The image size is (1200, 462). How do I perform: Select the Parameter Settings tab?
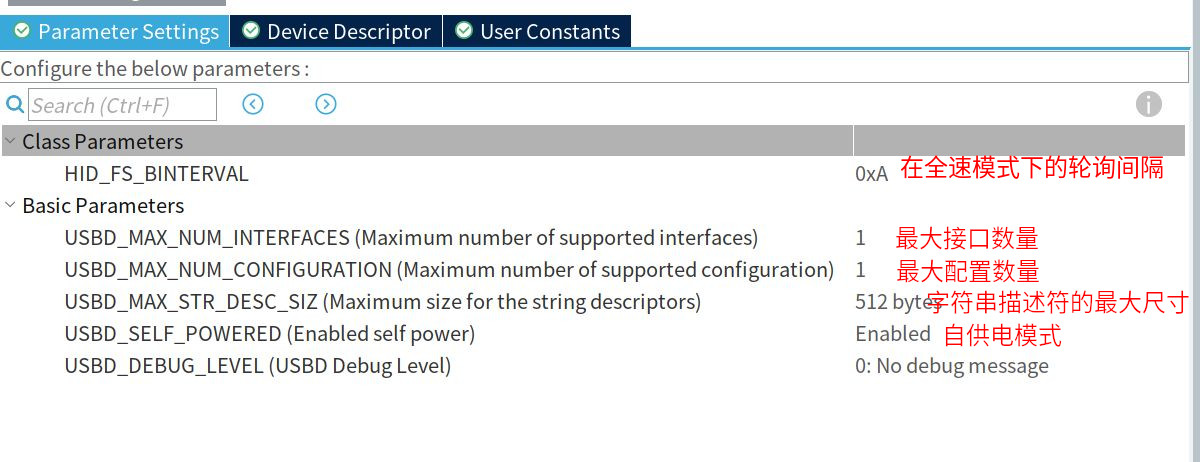point(115,31)
